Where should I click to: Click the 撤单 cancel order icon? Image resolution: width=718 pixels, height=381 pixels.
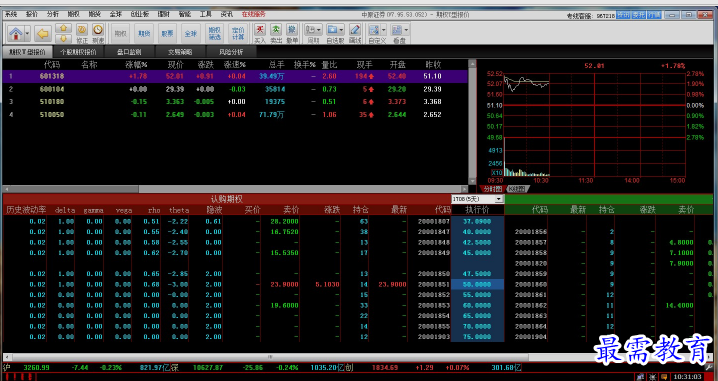pos(292,30)
